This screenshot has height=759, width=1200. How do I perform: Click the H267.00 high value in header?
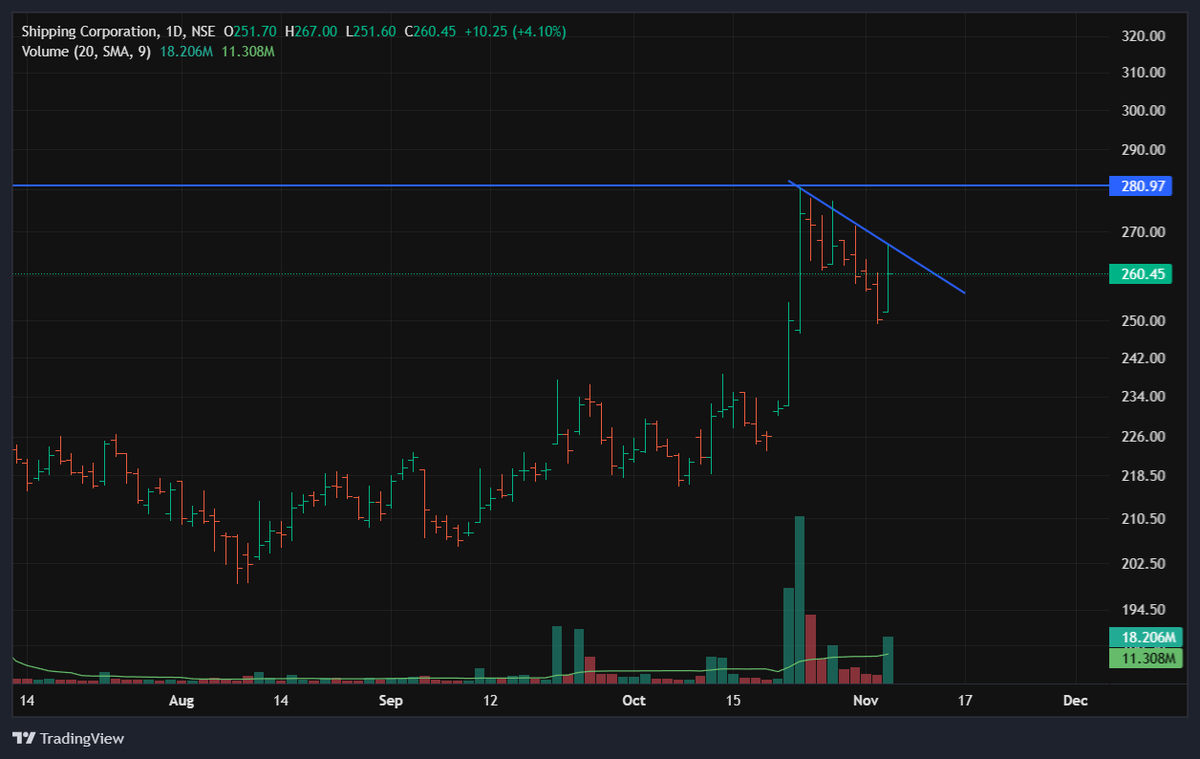(x=311, y=31)
